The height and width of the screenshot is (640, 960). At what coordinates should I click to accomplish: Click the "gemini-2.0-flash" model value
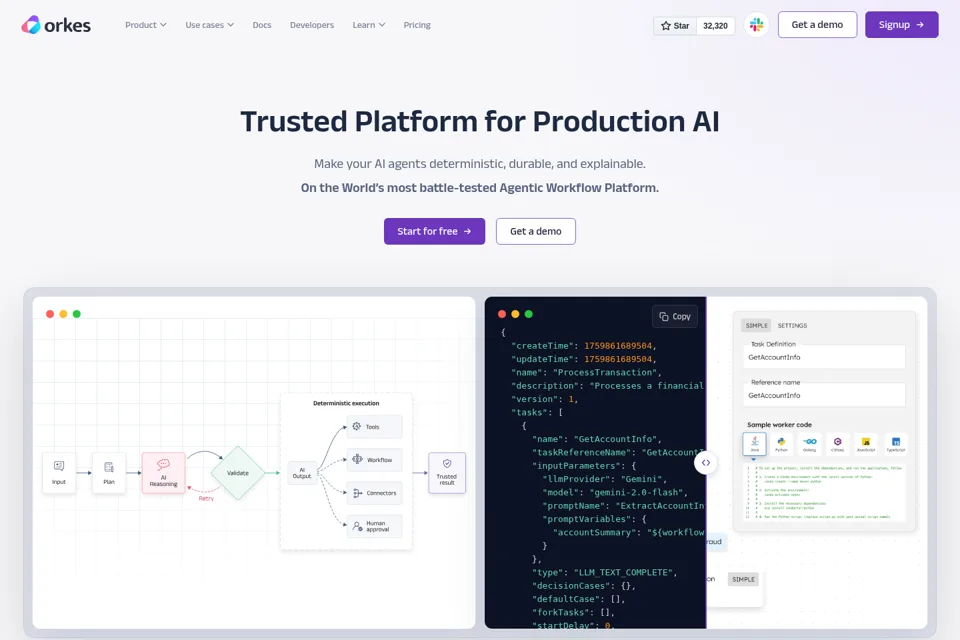click(636, 492)
